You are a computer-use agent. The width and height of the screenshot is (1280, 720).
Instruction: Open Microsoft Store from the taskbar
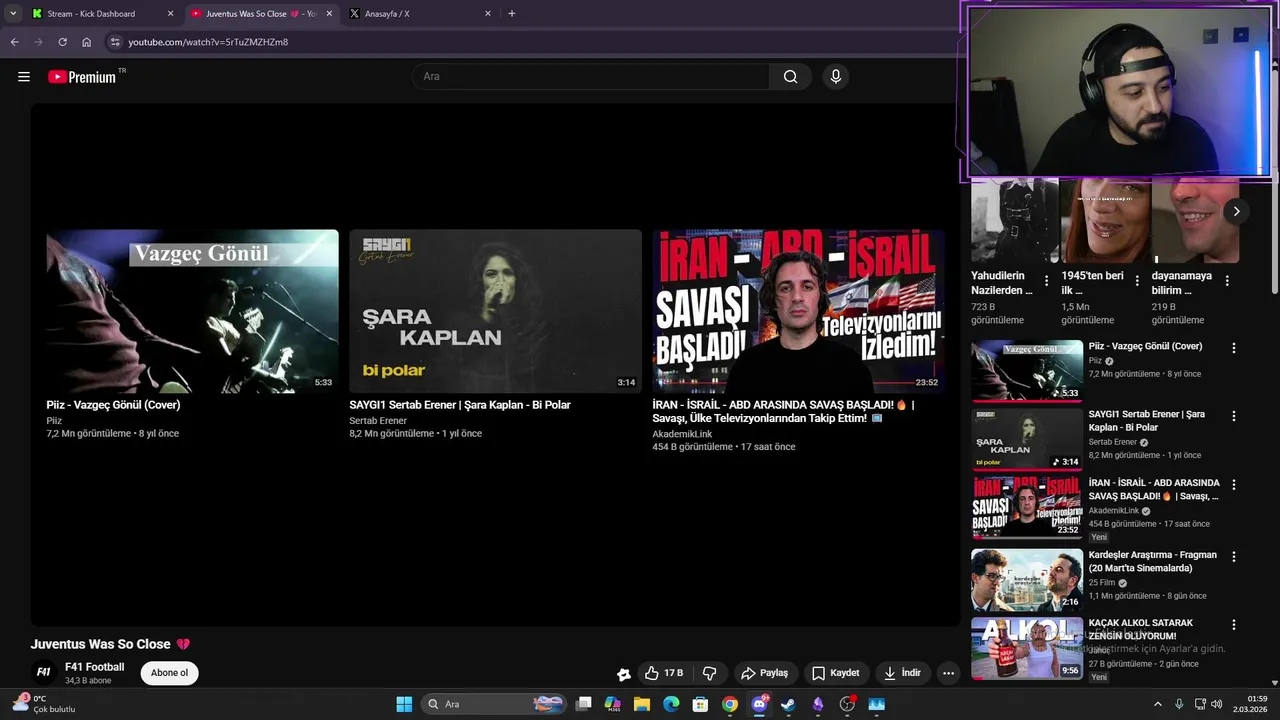click(x=700, y=704)
